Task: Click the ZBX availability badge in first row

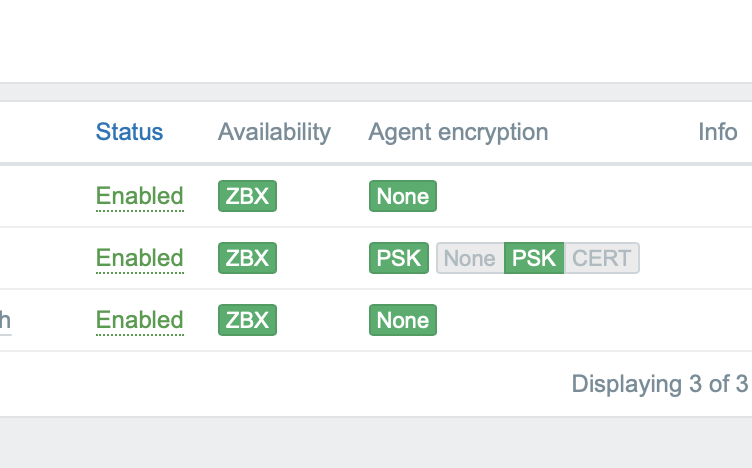Action: coord(247,196)
